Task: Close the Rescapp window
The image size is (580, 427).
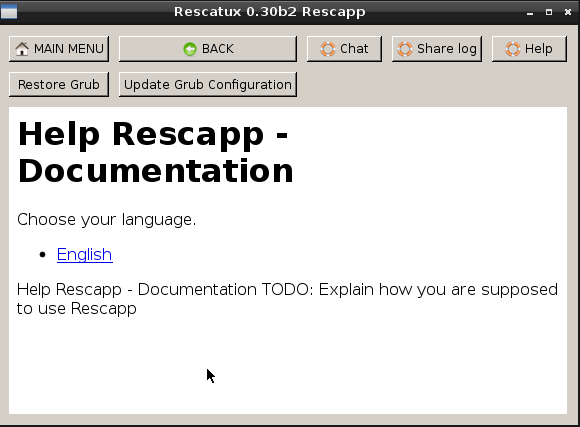Action: [x=568, y=13]
